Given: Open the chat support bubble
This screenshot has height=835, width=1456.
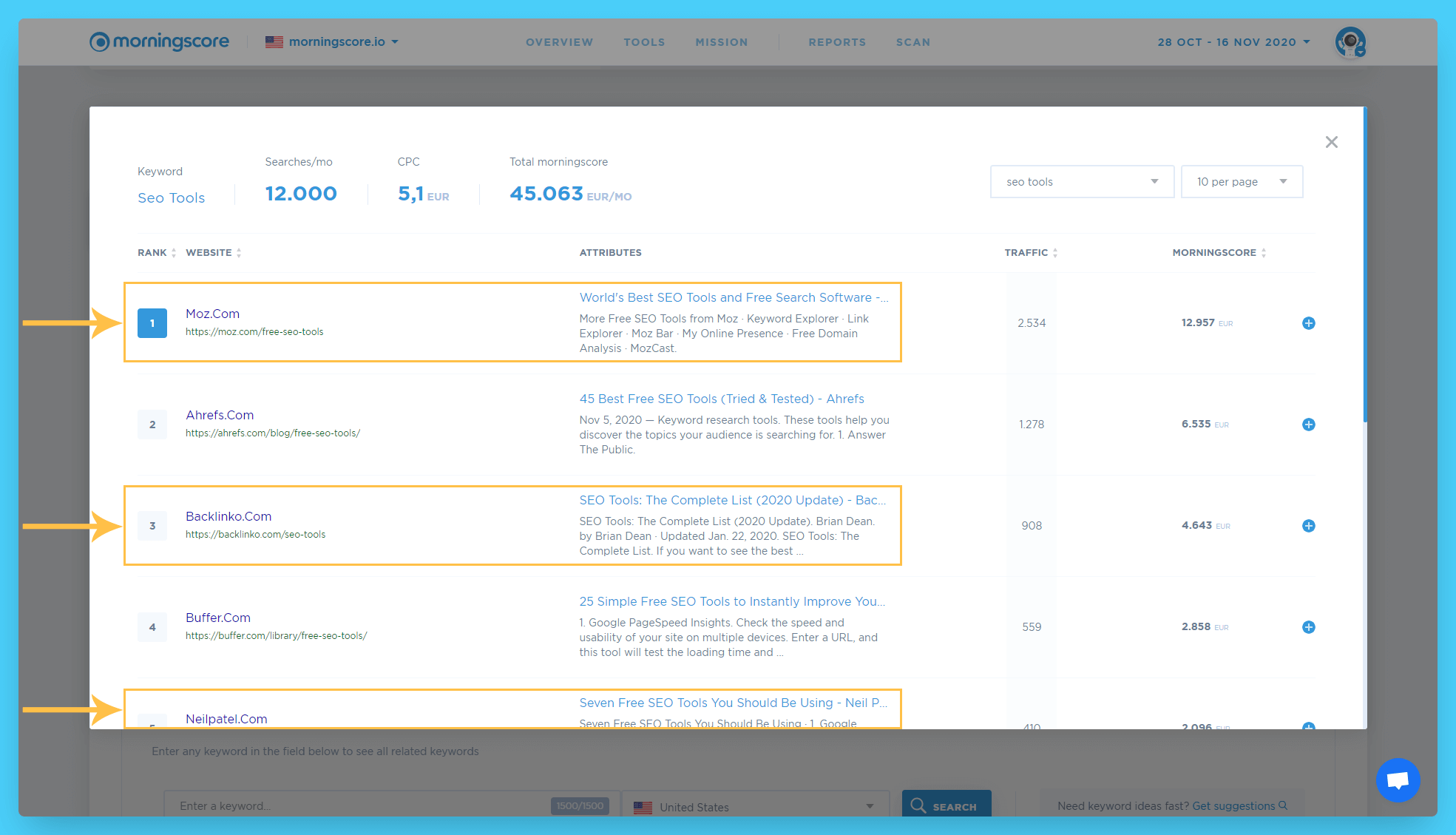Looking at the screenshot, I should coord(1397,780).
